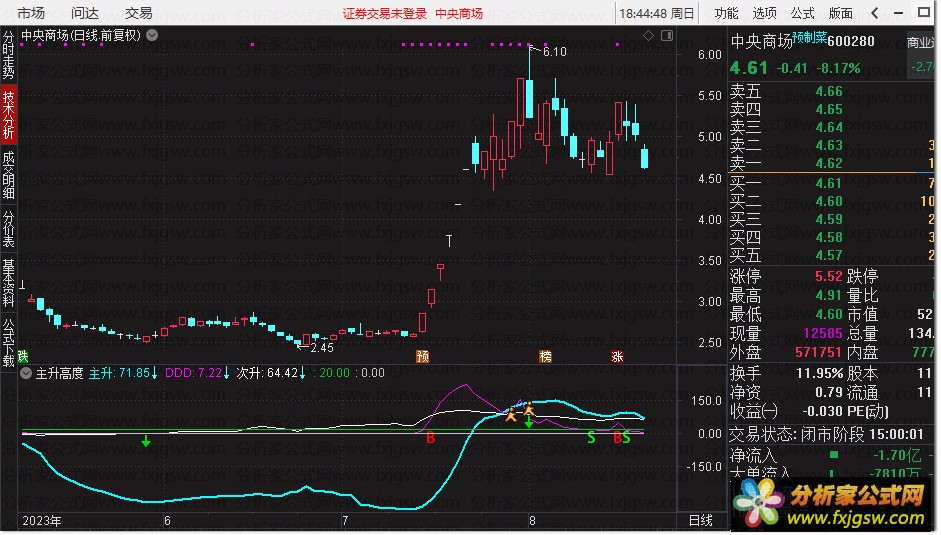Open the 版面 menu
This screenshot has width=941, height=535.
point(840,13)
